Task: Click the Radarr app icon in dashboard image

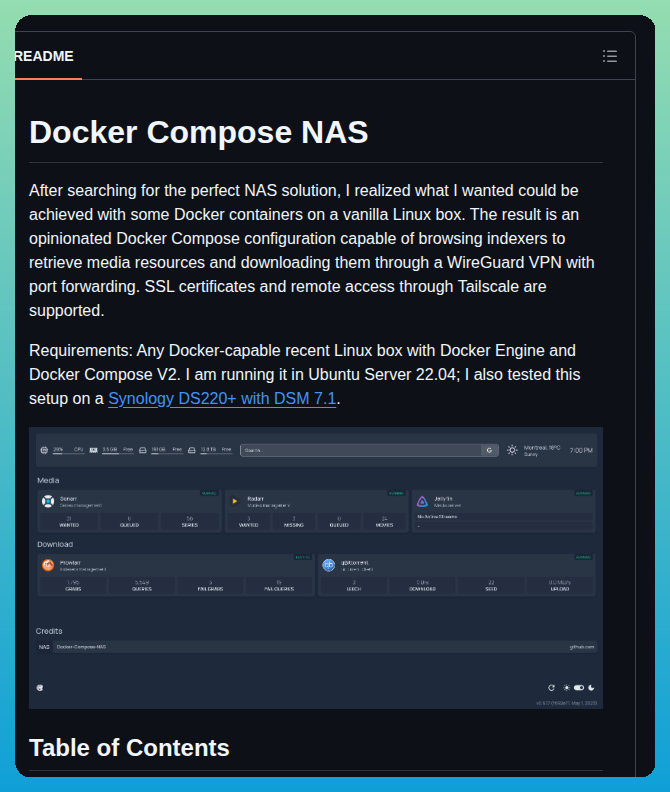Action: (x=234, y=501)
